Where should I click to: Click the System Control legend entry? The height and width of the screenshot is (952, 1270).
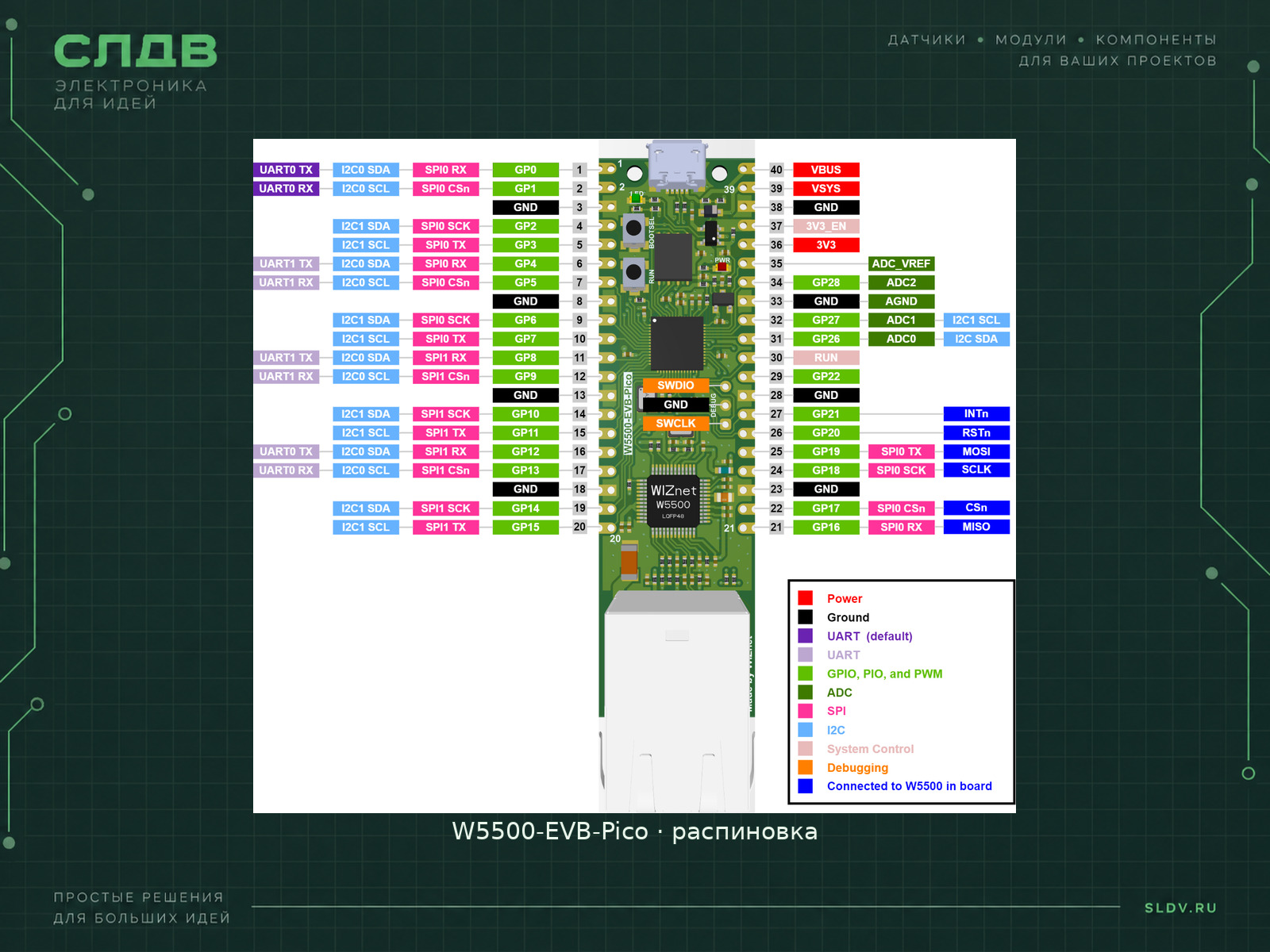(x=870, y=749)
